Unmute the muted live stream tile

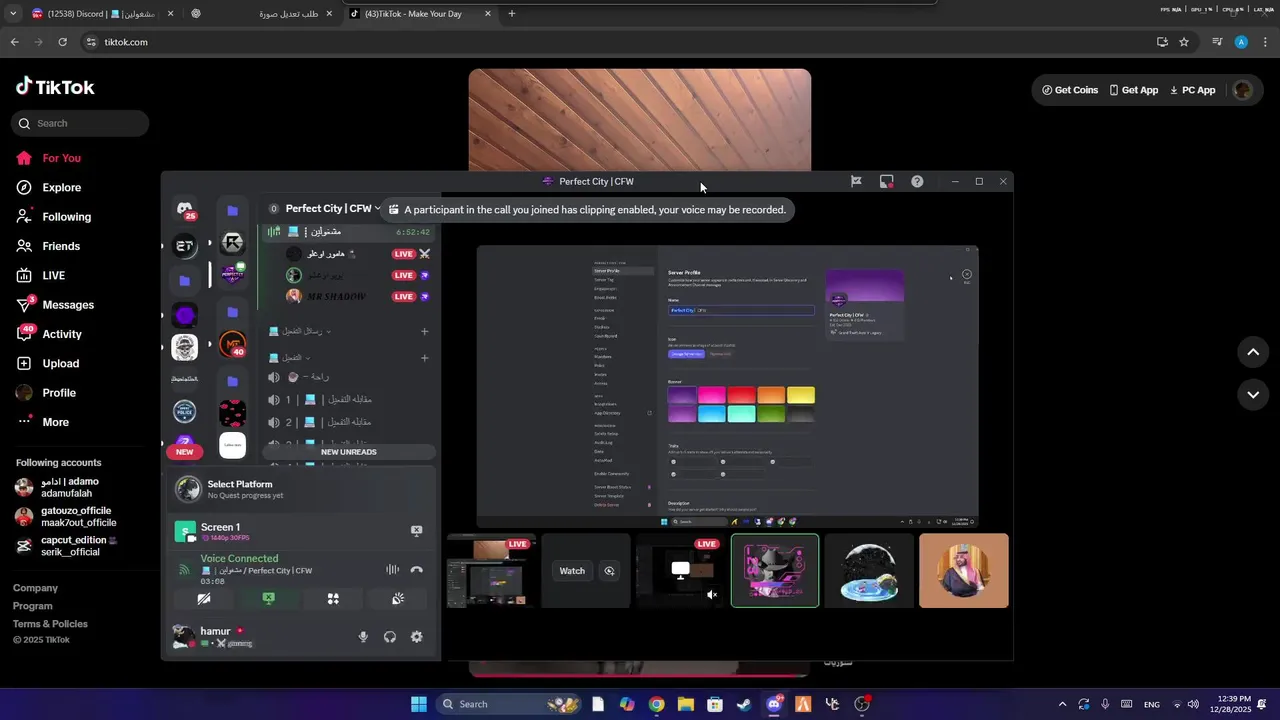pyautogui.click(x=712, y=595)
